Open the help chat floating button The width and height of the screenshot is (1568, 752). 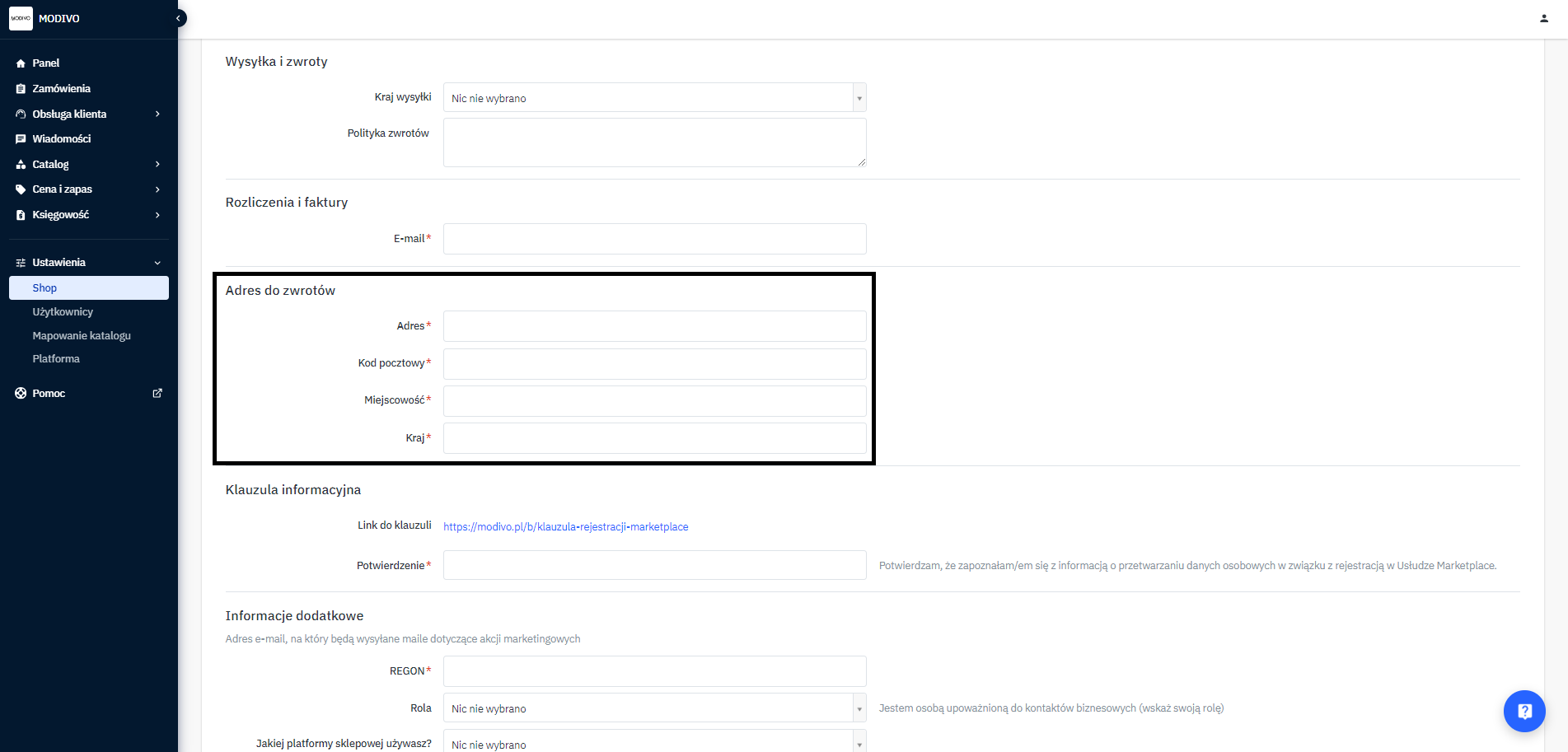1524,711
